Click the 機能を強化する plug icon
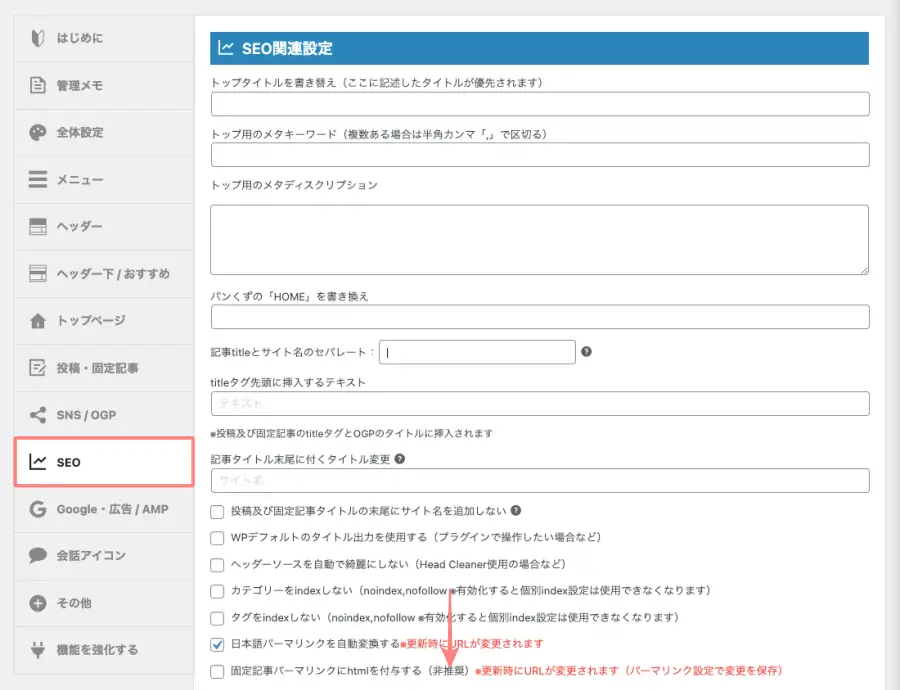Viewport: 900px width, 690px height. (x=40, y=650)
